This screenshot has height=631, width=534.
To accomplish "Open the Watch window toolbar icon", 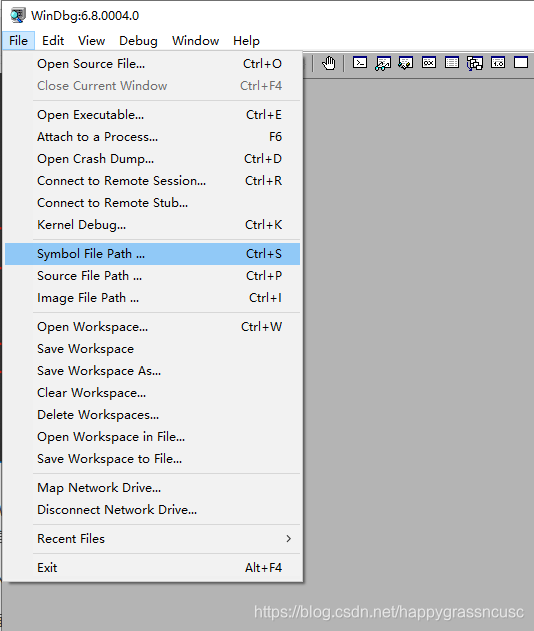I will point(383,63).
